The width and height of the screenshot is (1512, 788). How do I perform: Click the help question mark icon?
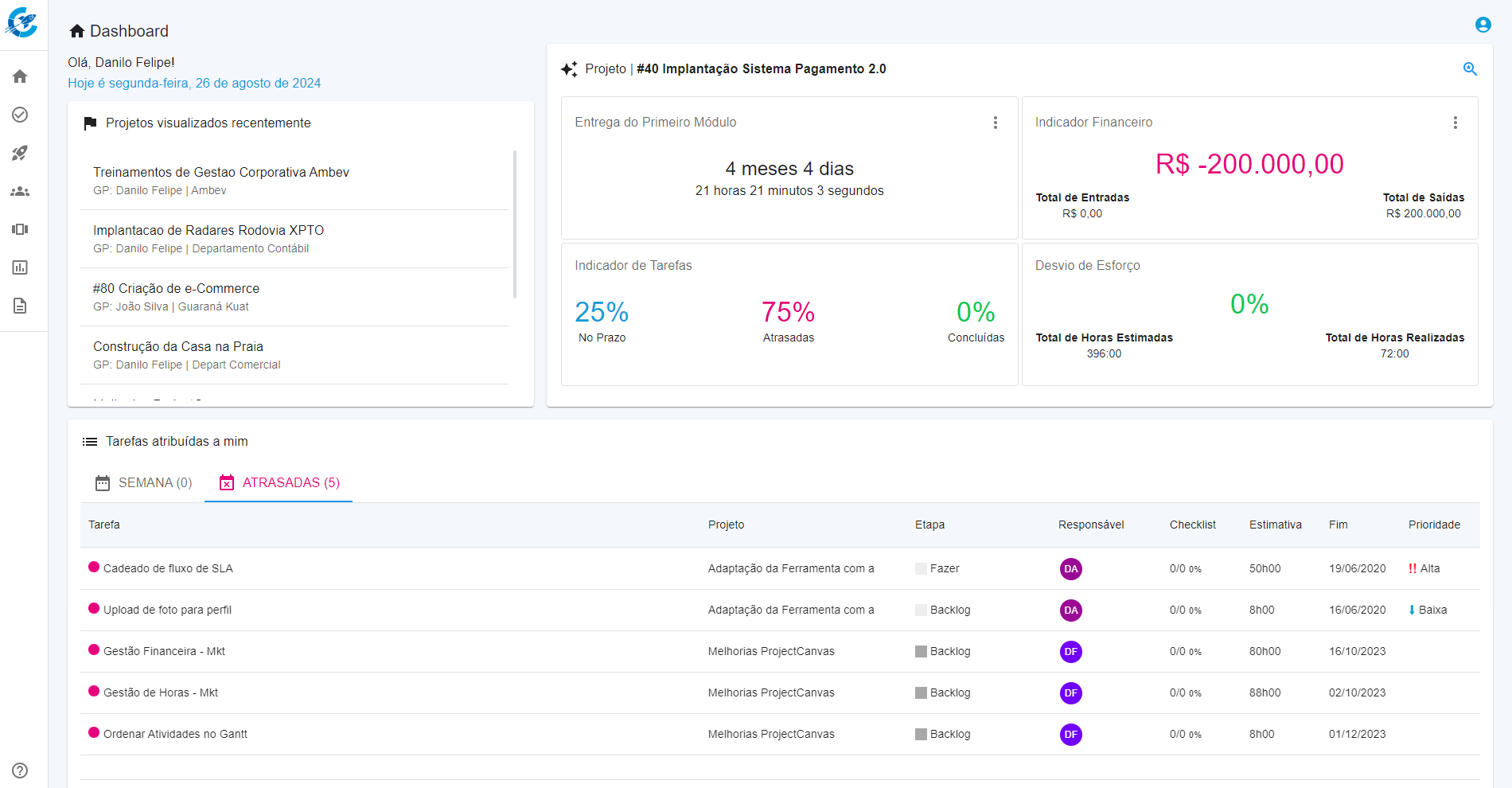20,770
